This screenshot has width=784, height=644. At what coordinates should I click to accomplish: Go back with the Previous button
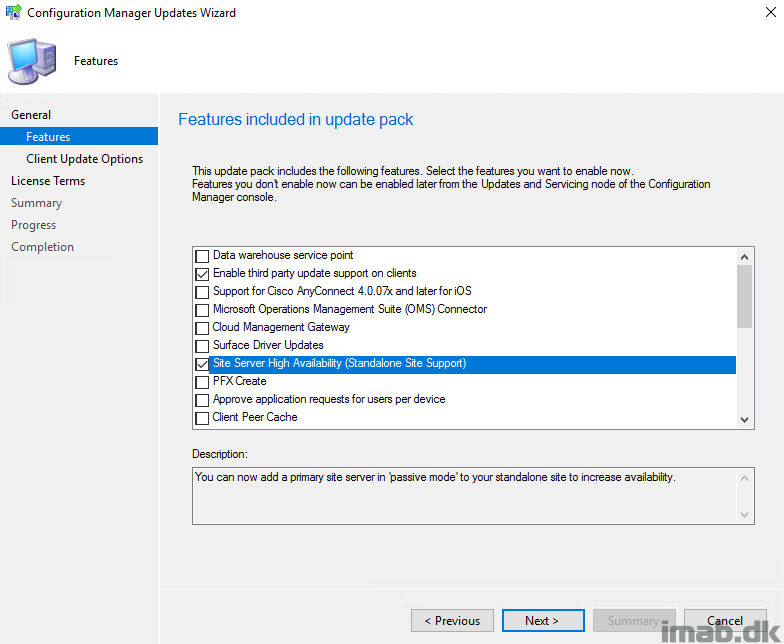click(452, 620)
